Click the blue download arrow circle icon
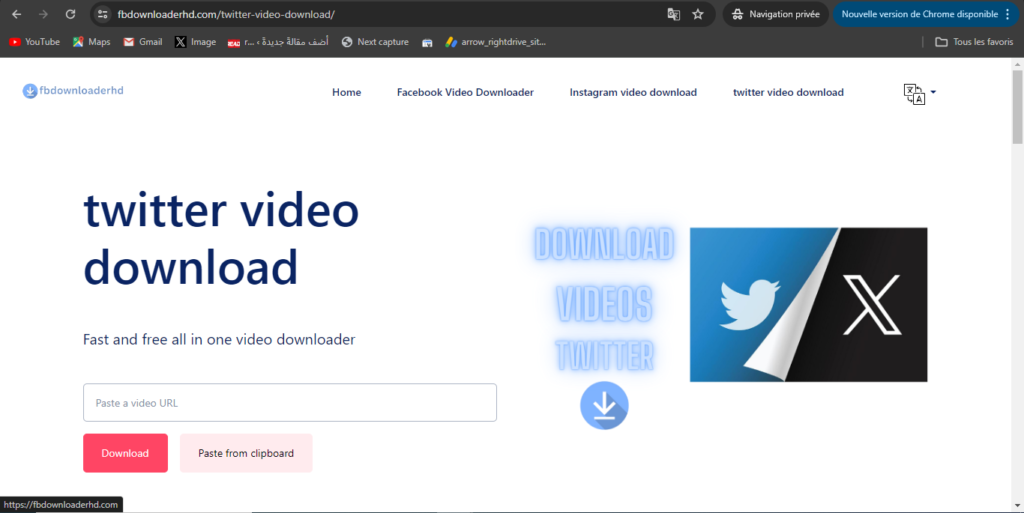This screenshot has height=513, width=1024. coord(604,405)
